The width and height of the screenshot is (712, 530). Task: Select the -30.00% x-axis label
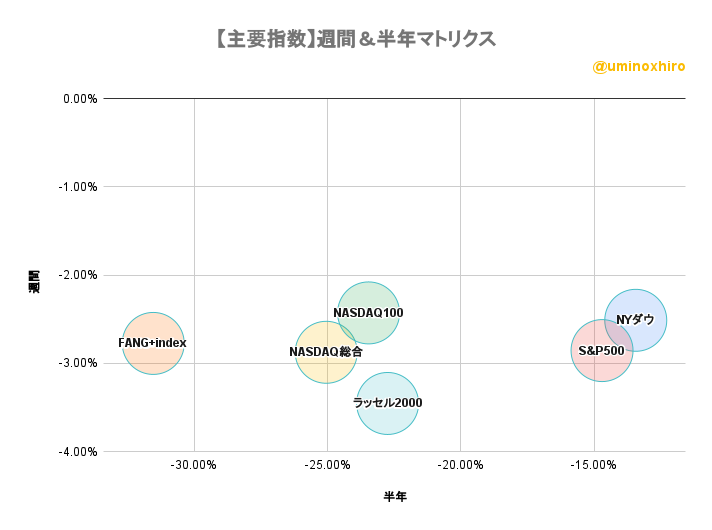pyautogui.click(x=193, y=465)
